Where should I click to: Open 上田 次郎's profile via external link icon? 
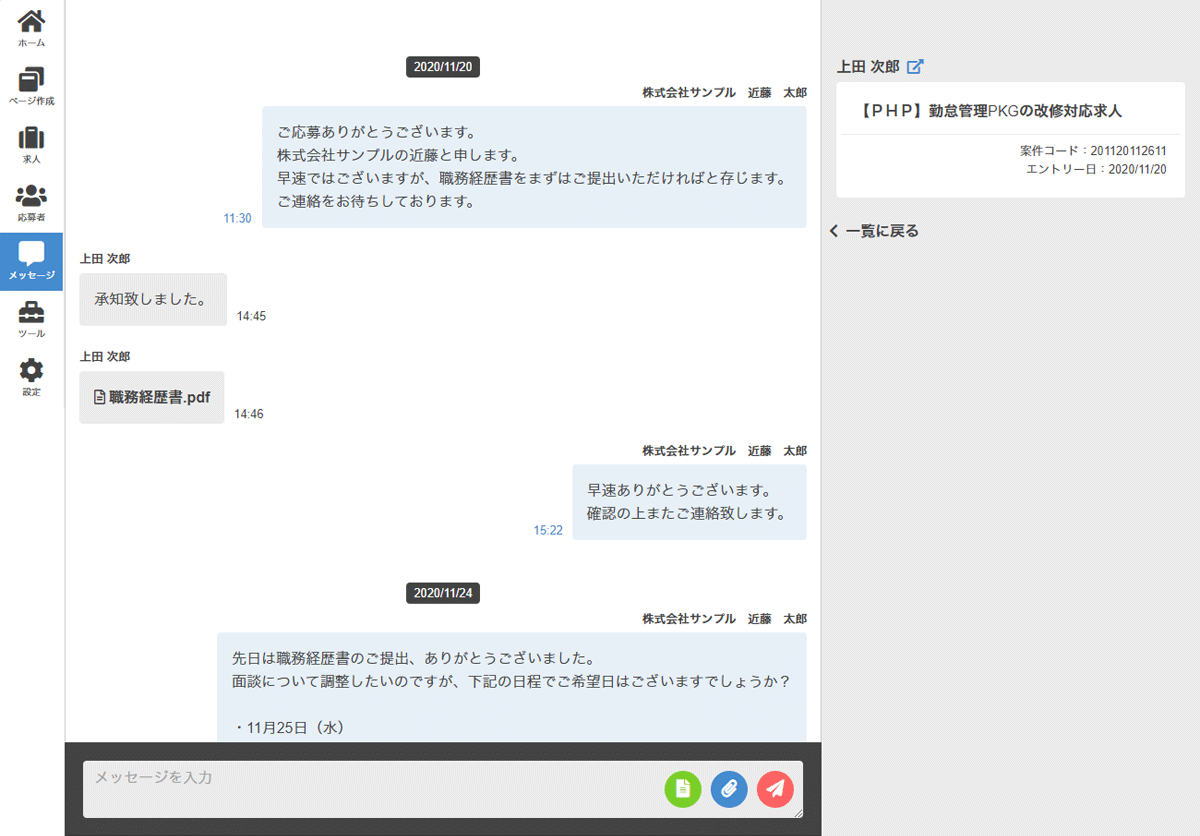pos(915,66)
